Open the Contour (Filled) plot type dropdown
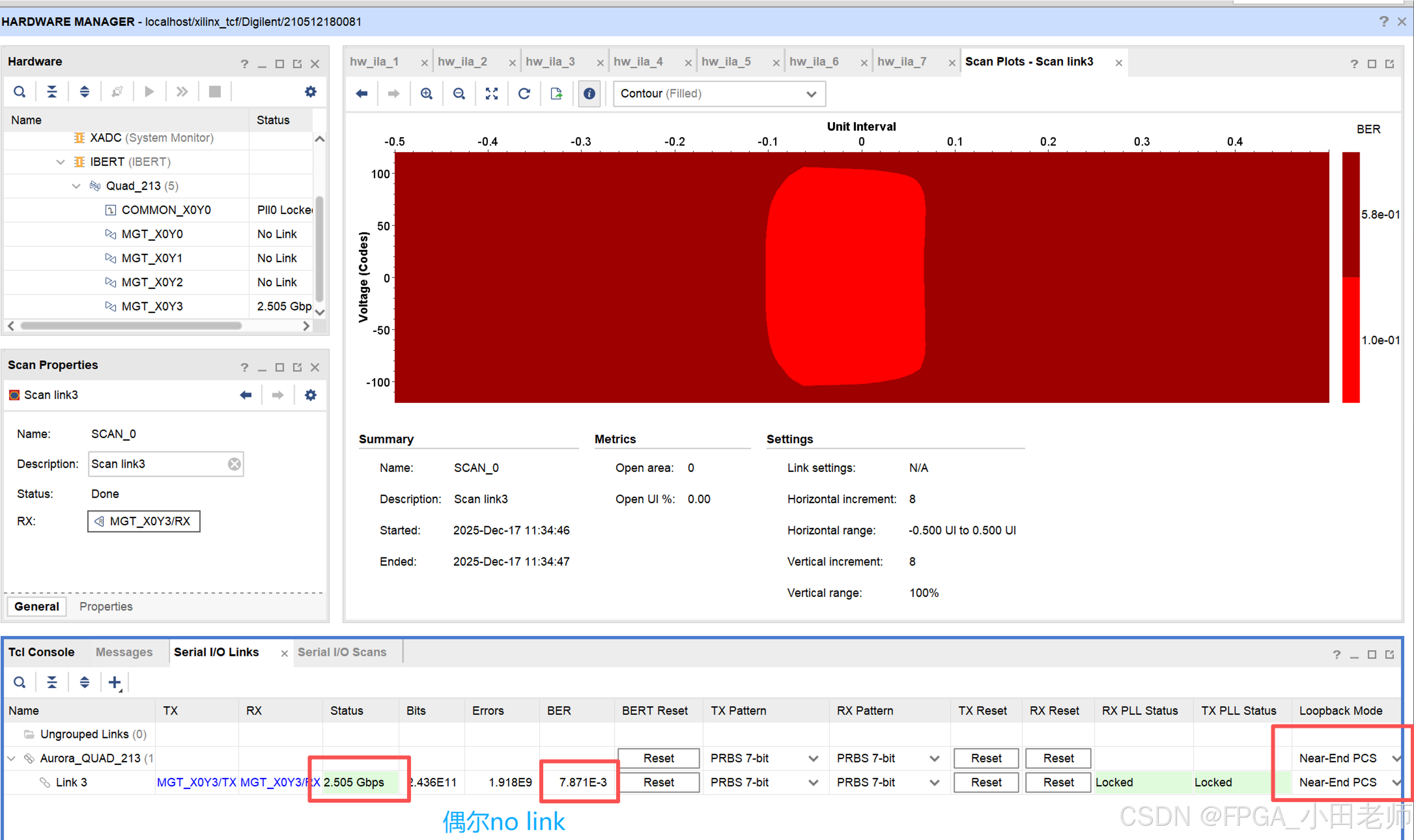 coord(719,93)
